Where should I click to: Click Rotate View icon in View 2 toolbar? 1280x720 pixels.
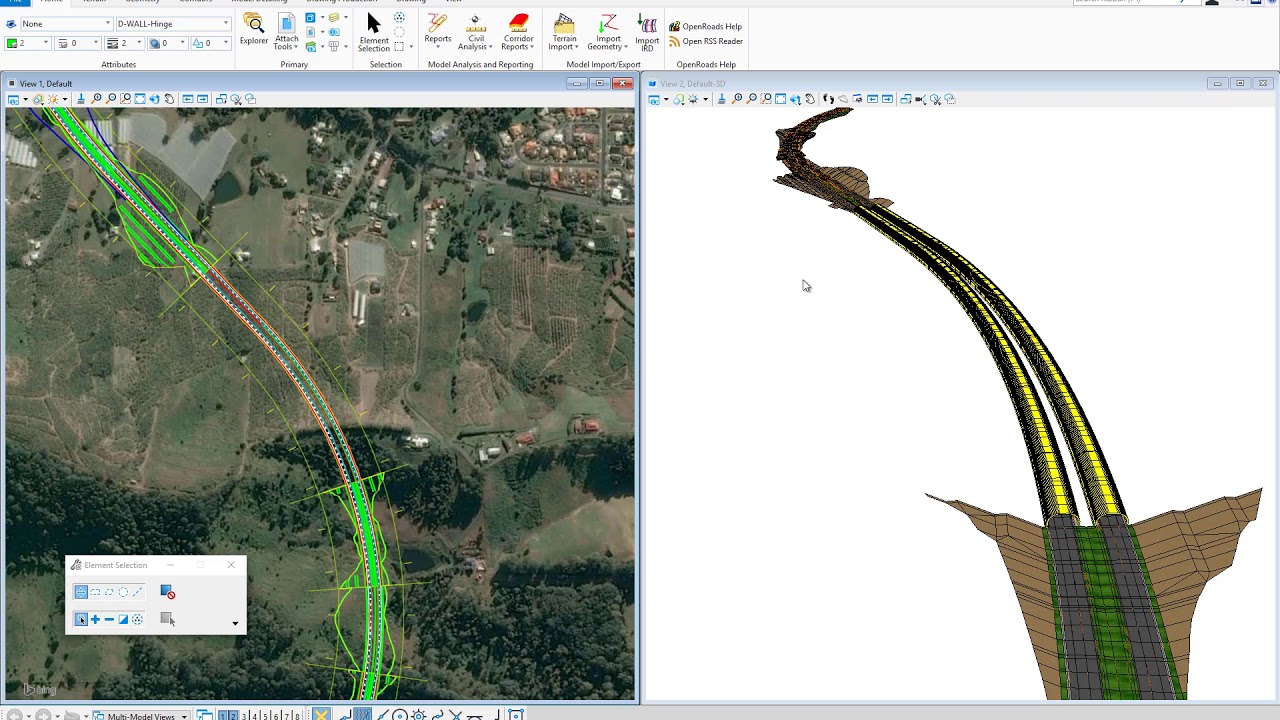click(x=795, y=99)
